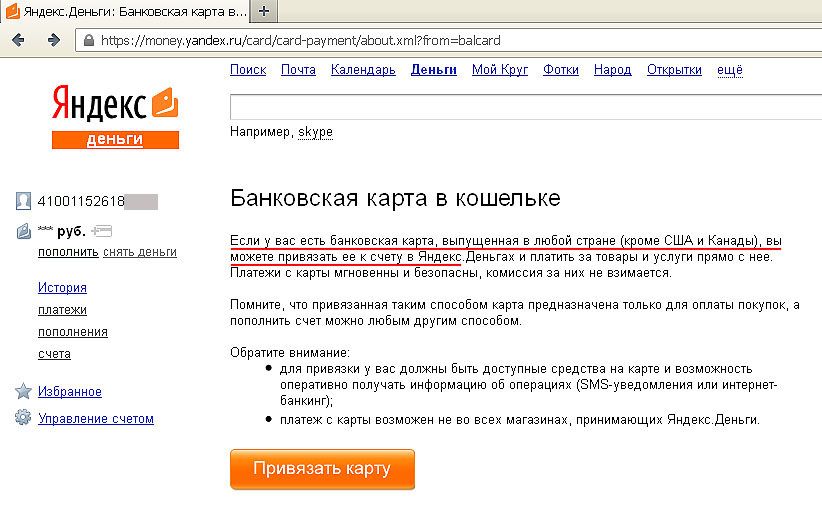Click the card icon next to руб.
Screen dimensions: 822x514
pyautogui.click(x=102, y=230)
